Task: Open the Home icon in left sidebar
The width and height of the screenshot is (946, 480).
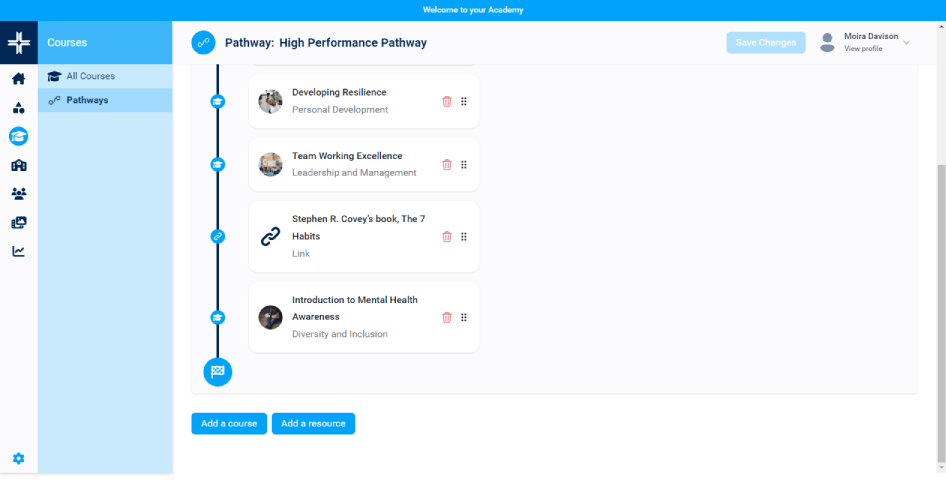Action: click(18, 79)
